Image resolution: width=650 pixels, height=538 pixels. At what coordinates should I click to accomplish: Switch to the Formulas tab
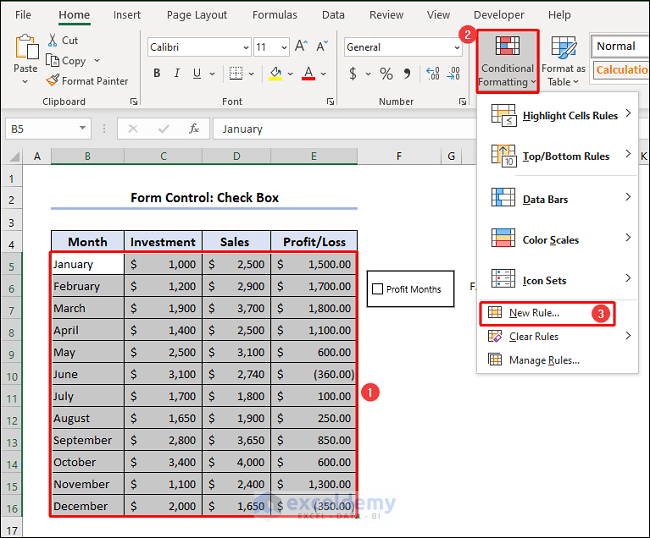coord(274,15)
